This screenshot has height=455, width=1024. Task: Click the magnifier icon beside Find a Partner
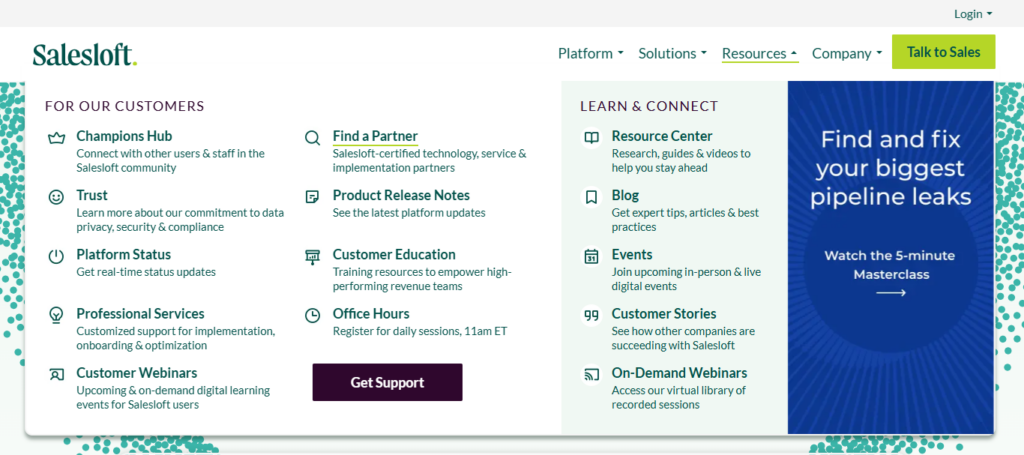click(313, 138)
